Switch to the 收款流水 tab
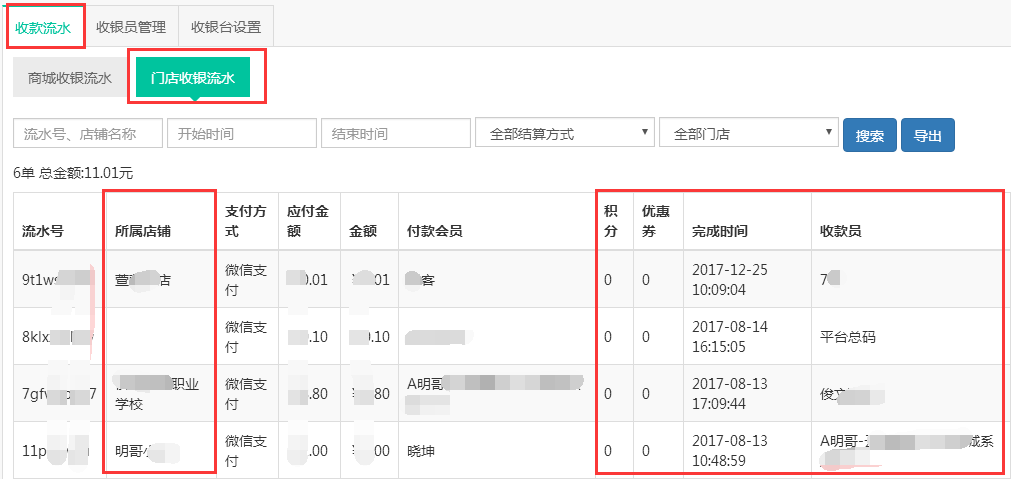This screenshot has height=479, width=1011. pos(43,27)
